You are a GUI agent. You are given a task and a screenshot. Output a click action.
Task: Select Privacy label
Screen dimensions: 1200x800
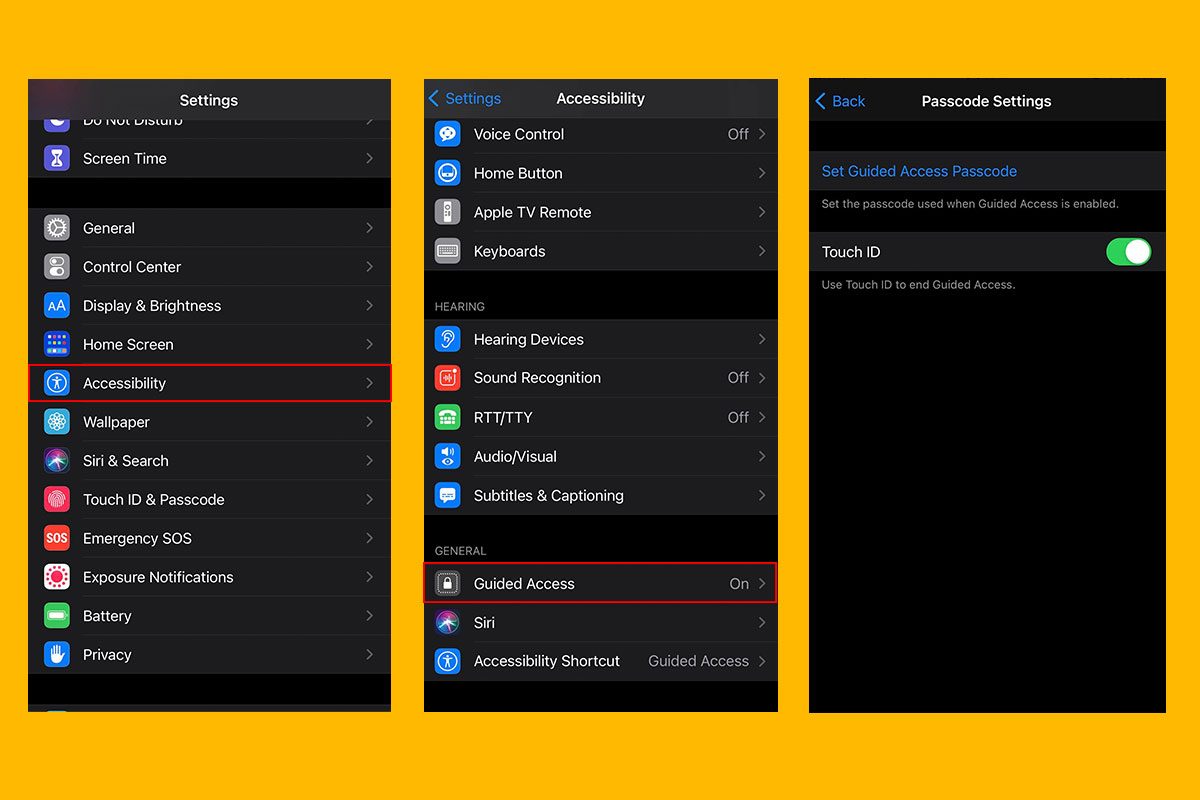107,655
